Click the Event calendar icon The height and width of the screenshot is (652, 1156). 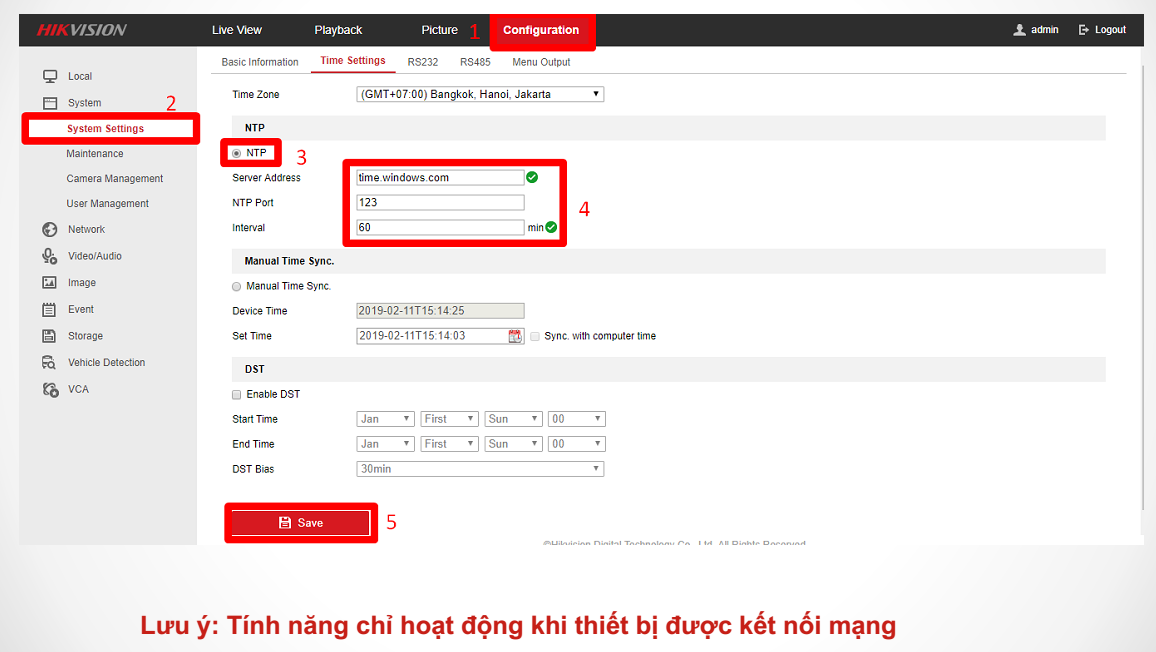pyautogui.click(x=49, y=309)
